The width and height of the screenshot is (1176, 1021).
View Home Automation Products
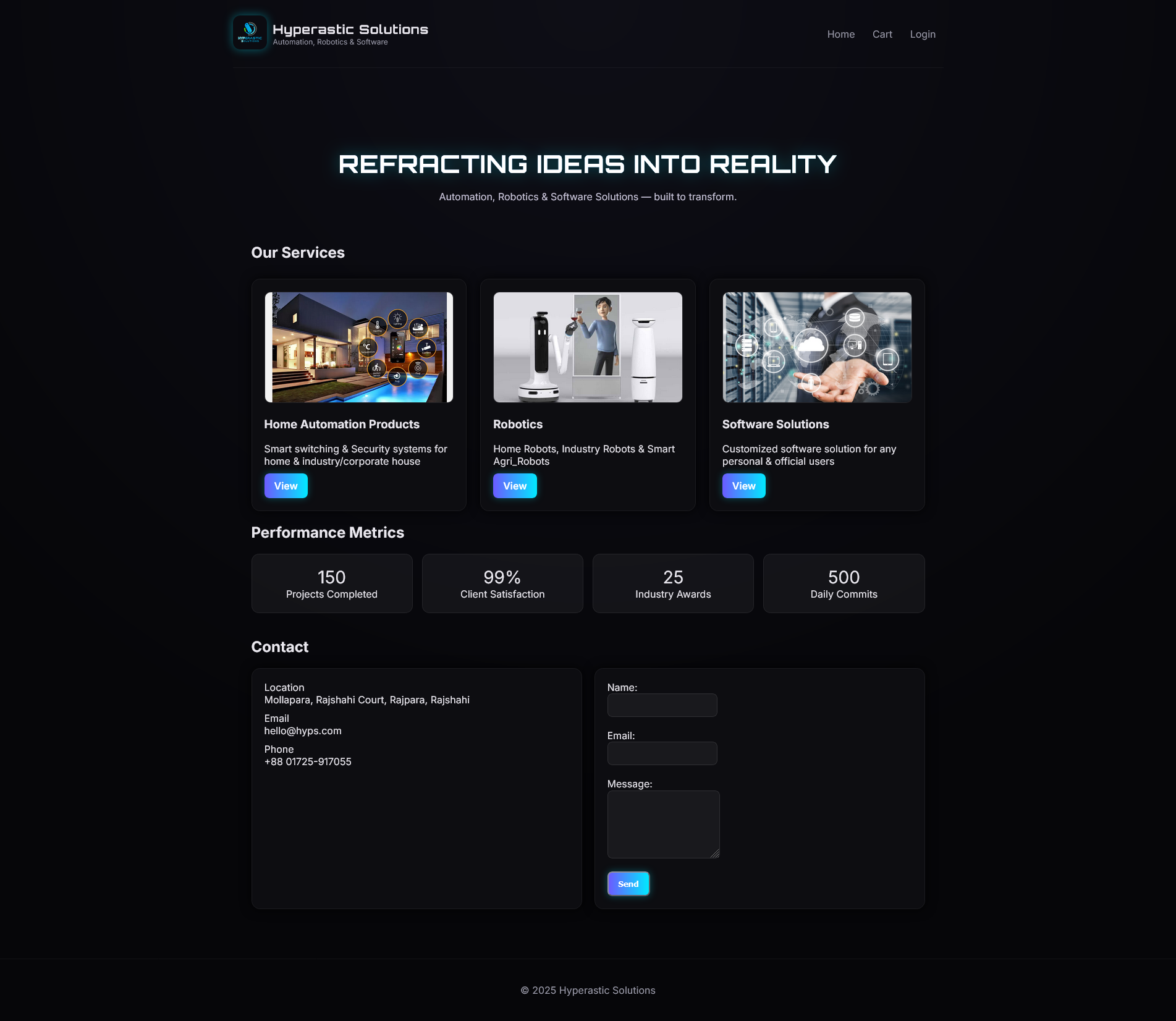(x=286, y=486)
